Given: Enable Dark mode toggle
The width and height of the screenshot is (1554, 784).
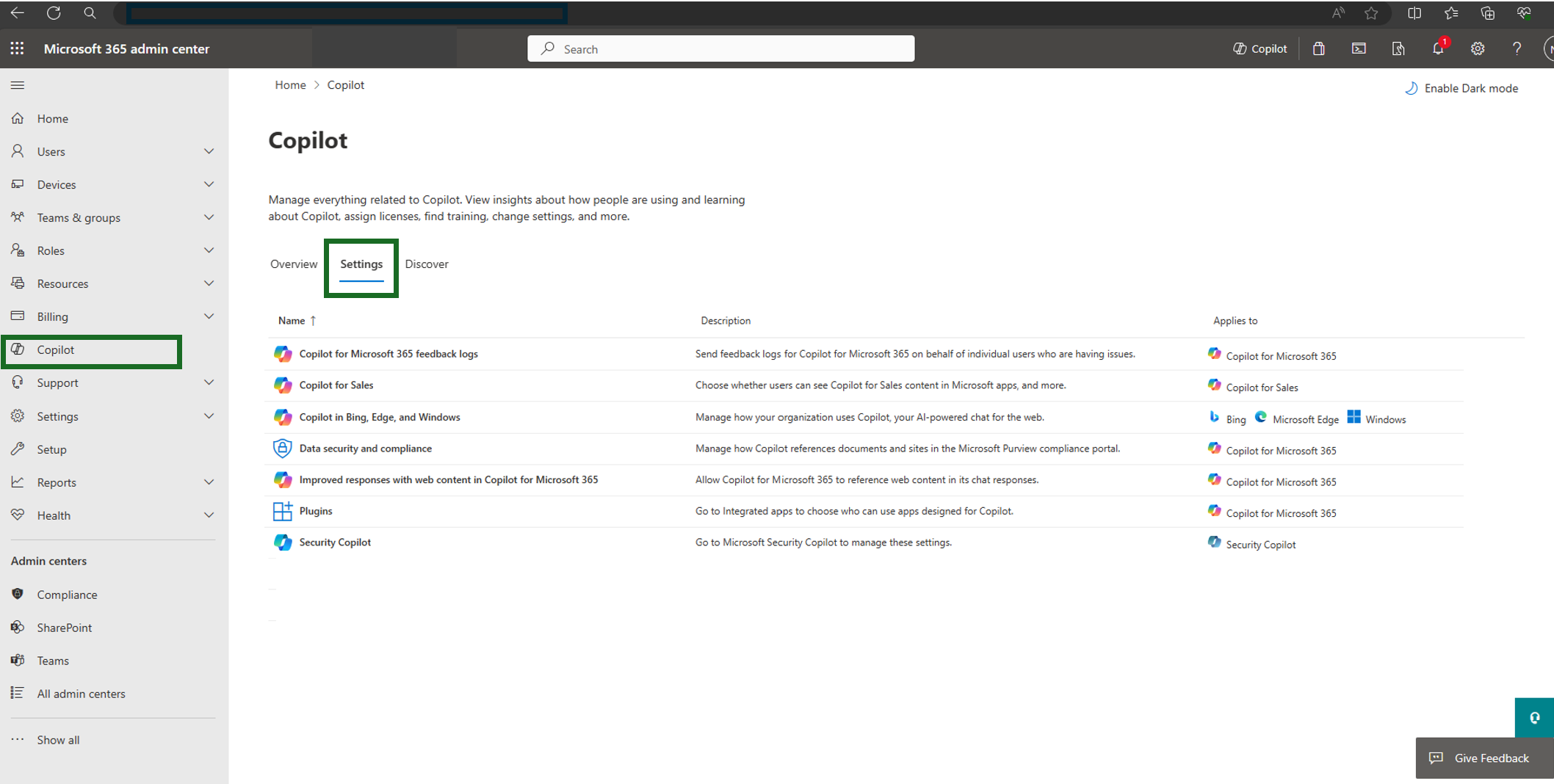Looking at the screenshot, I should pos(1461,88).
